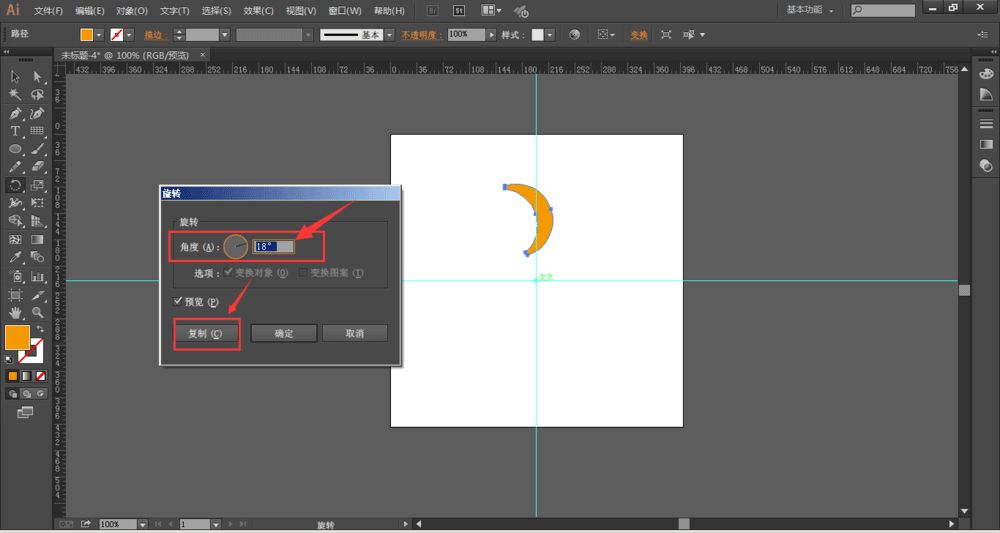1000x533 pixels.
Task: Open the 基本功能 workspace dropdown
Action: (x=810, y=10)
